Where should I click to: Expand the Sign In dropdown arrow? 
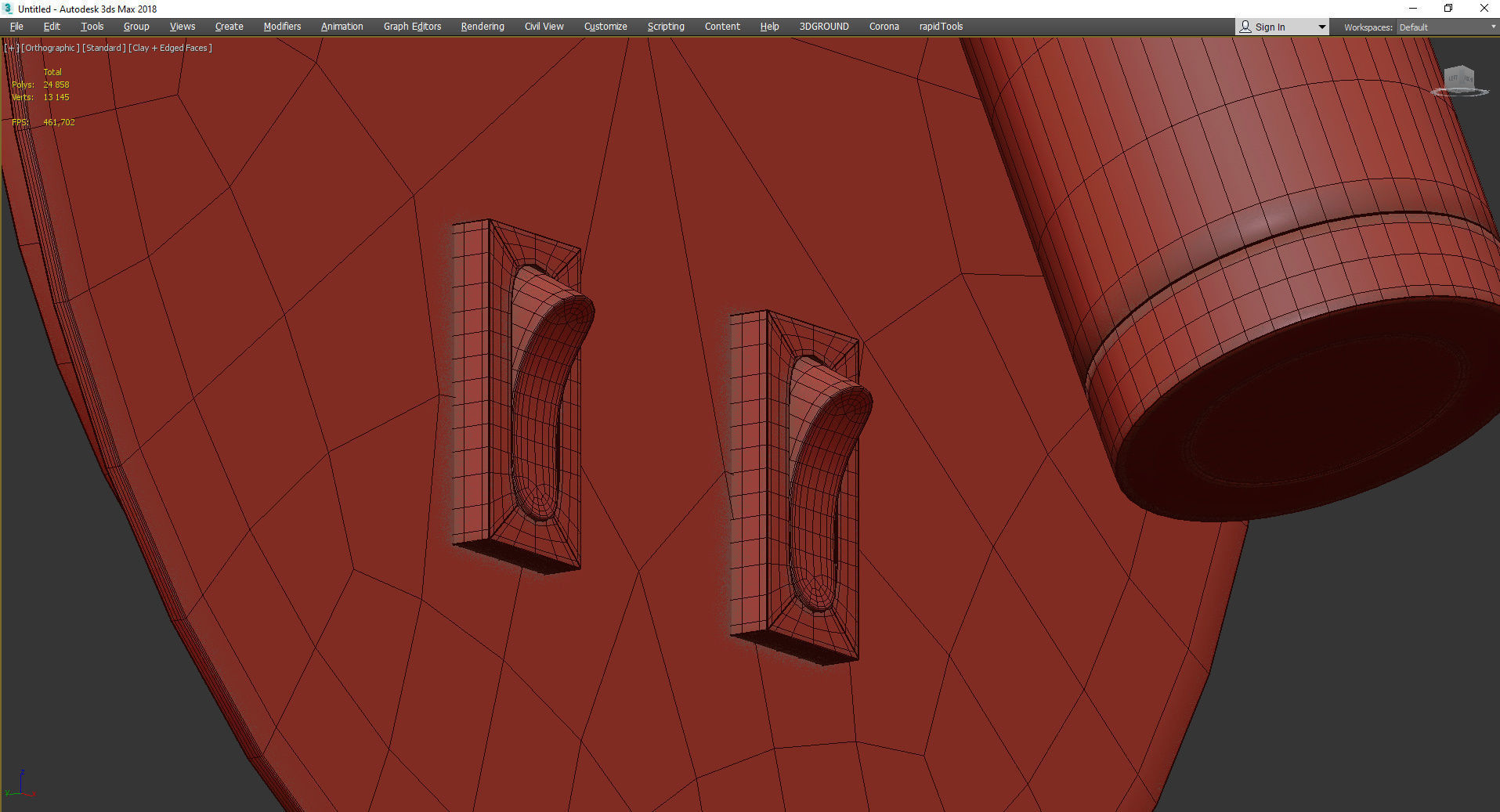pos(1322,27)
